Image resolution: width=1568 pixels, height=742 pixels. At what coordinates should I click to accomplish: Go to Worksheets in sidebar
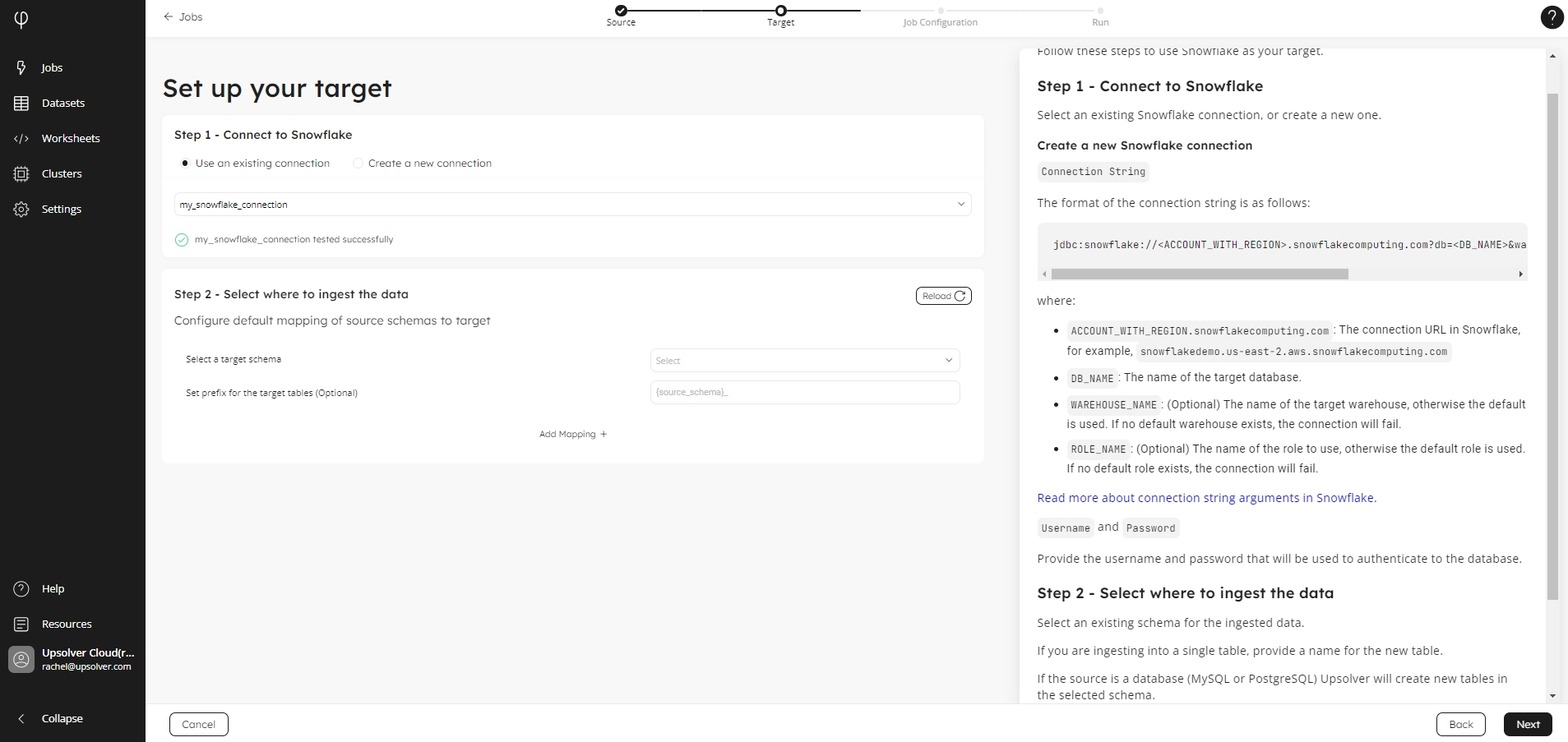70,139
